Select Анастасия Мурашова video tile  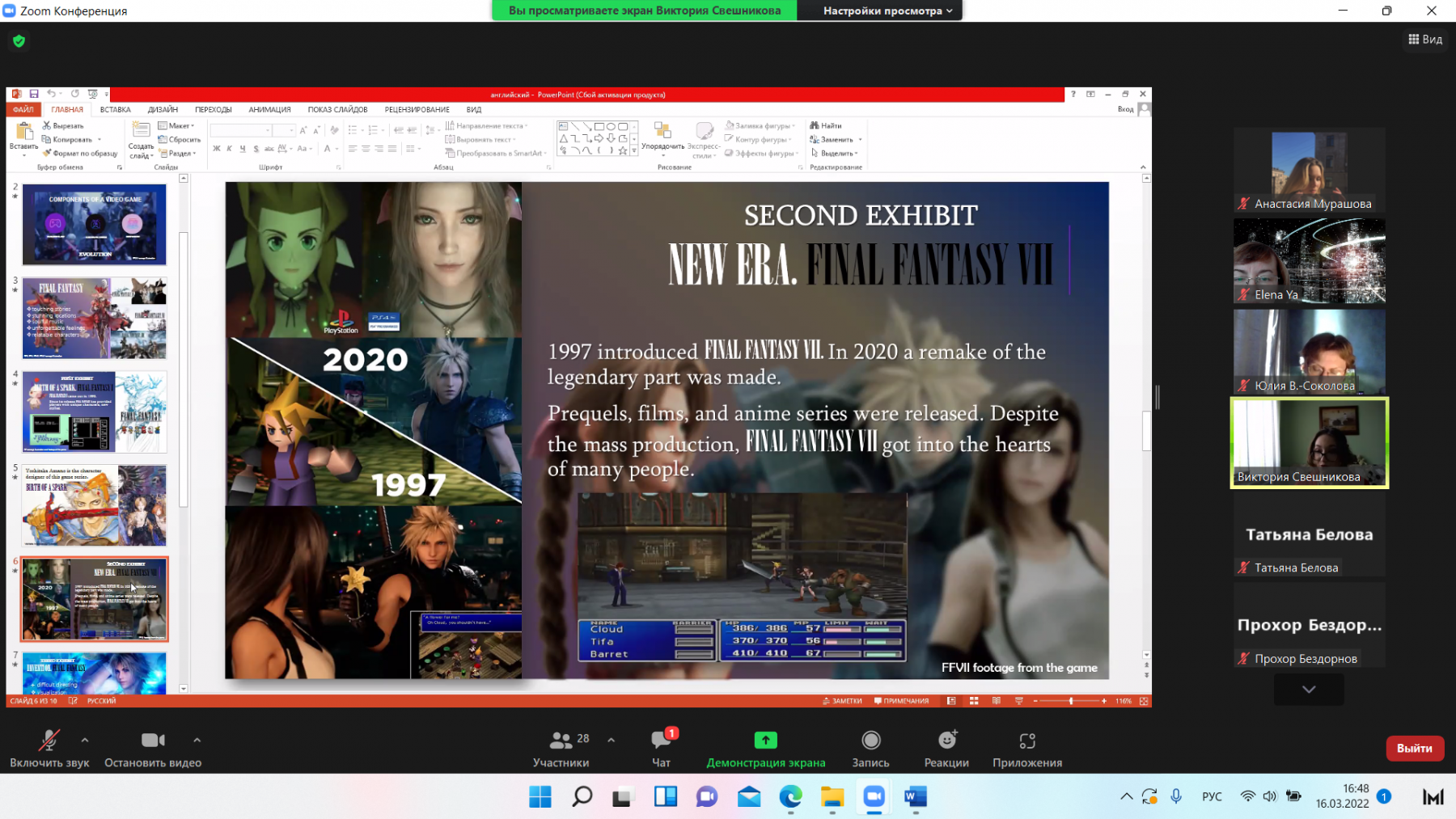[1310, 170]
